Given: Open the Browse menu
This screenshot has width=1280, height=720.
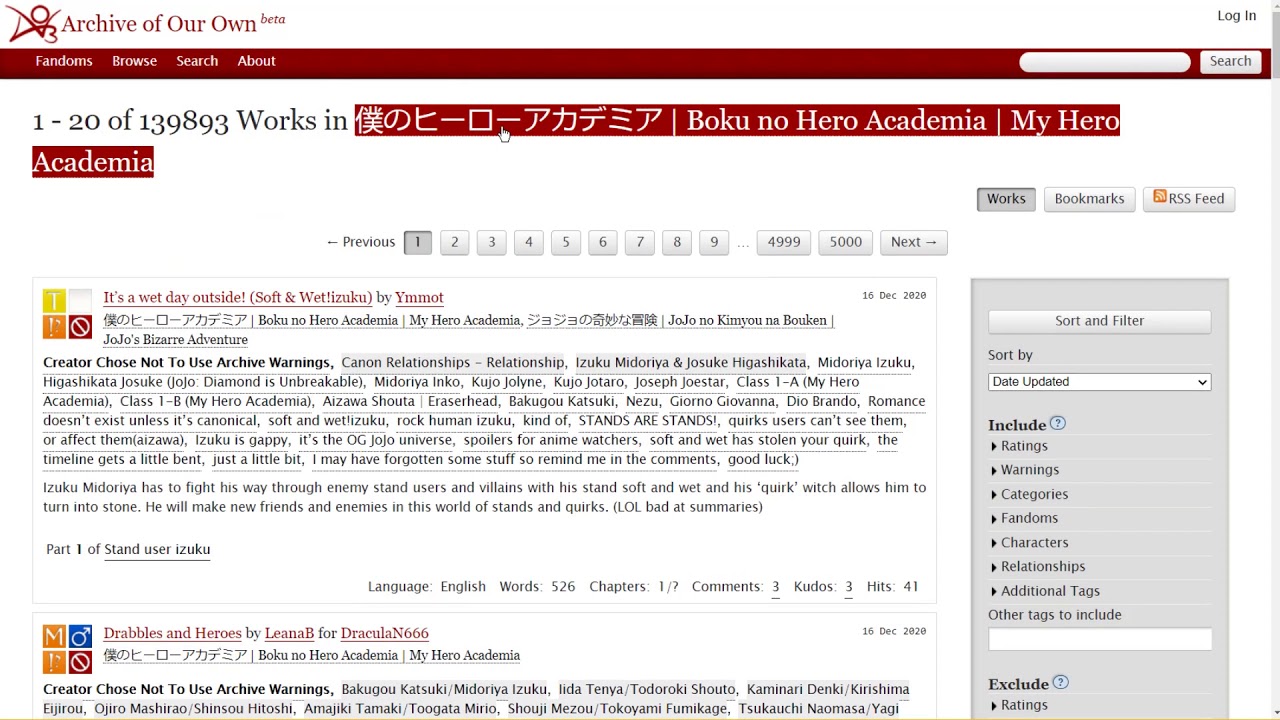Looking at the screenshot, I should [x=134, y=61].
